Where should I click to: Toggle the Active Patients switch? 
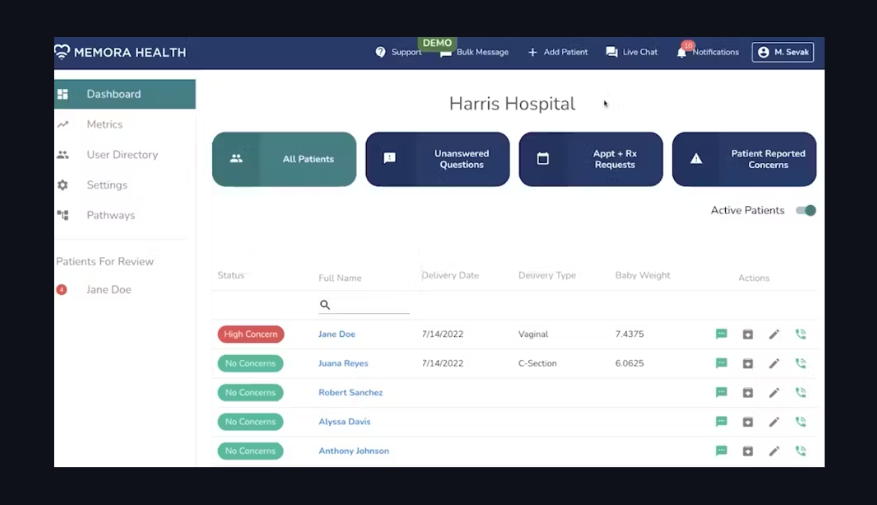806,210
